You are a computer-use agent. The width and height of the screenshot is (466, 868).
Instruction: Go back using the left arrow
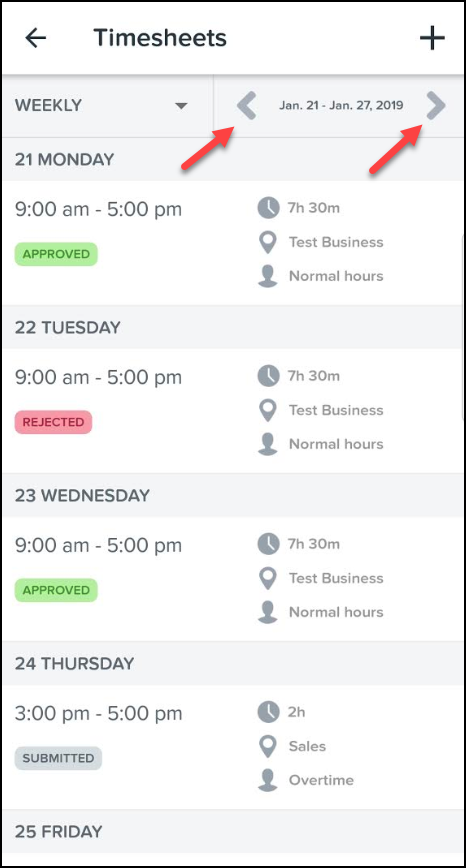pyautogui.click(x=36, y=38)
